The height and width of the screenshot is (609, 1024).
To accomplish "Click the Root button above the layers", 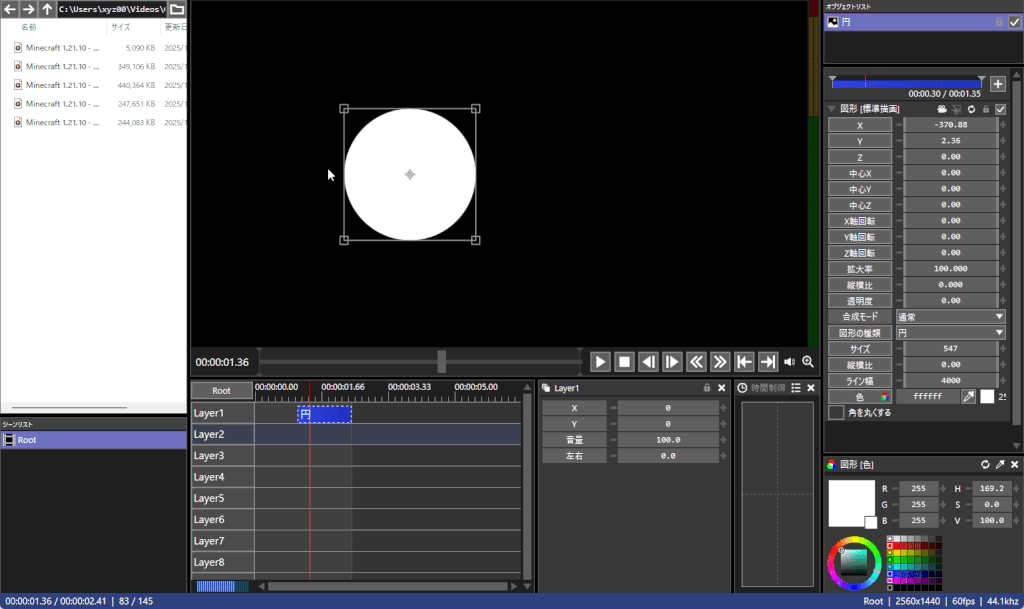I will (221, 391).
